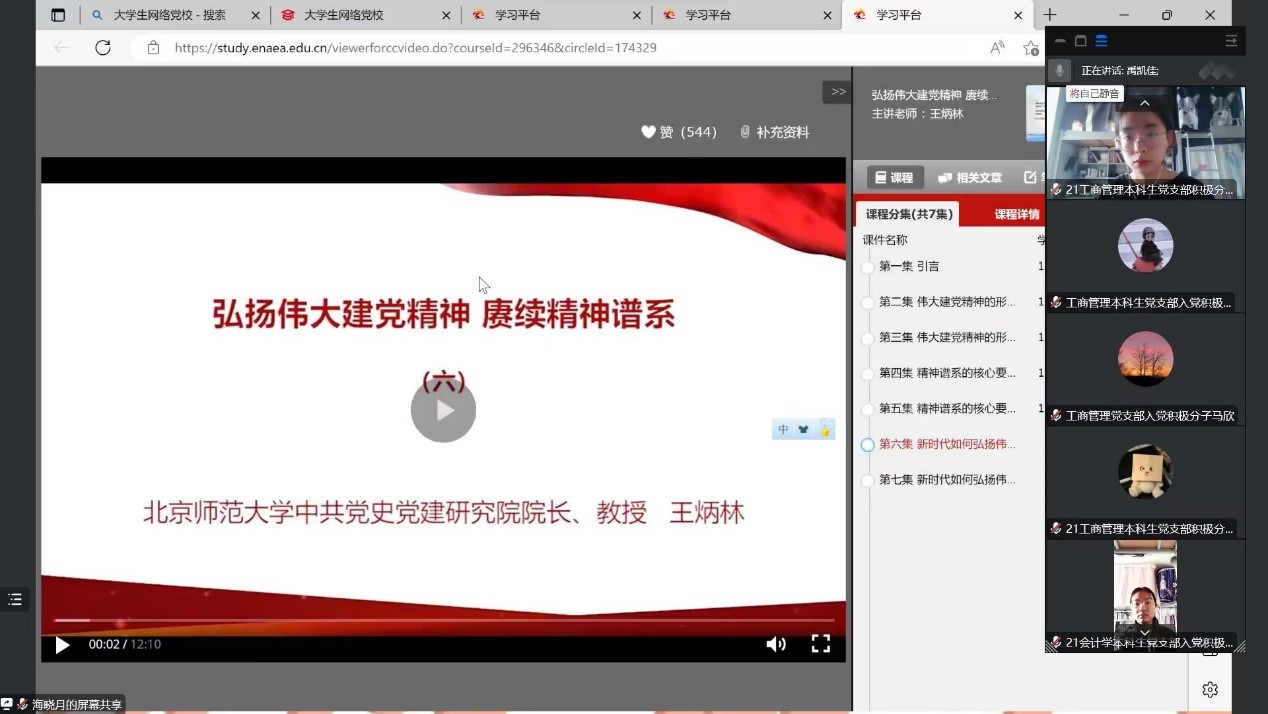Image resolution: width=1268 pixels, height=714 pixels.
Task: Select radio for 第四集 精神谱系的核心要
Action: click(868, 374)
